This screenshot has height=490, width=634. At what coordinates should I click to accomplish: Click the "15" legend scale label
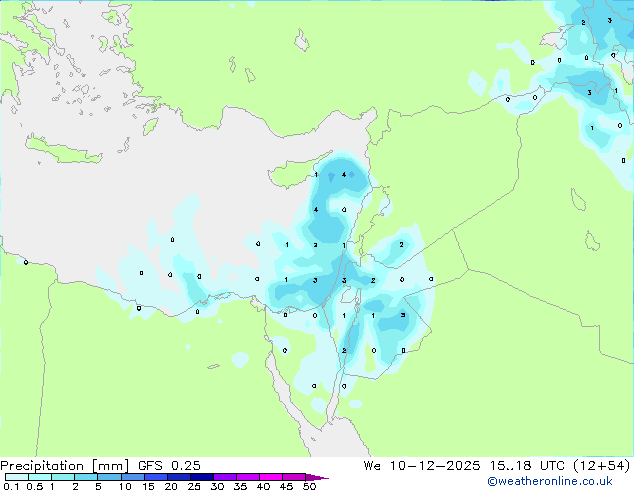(x=148, y=486)
